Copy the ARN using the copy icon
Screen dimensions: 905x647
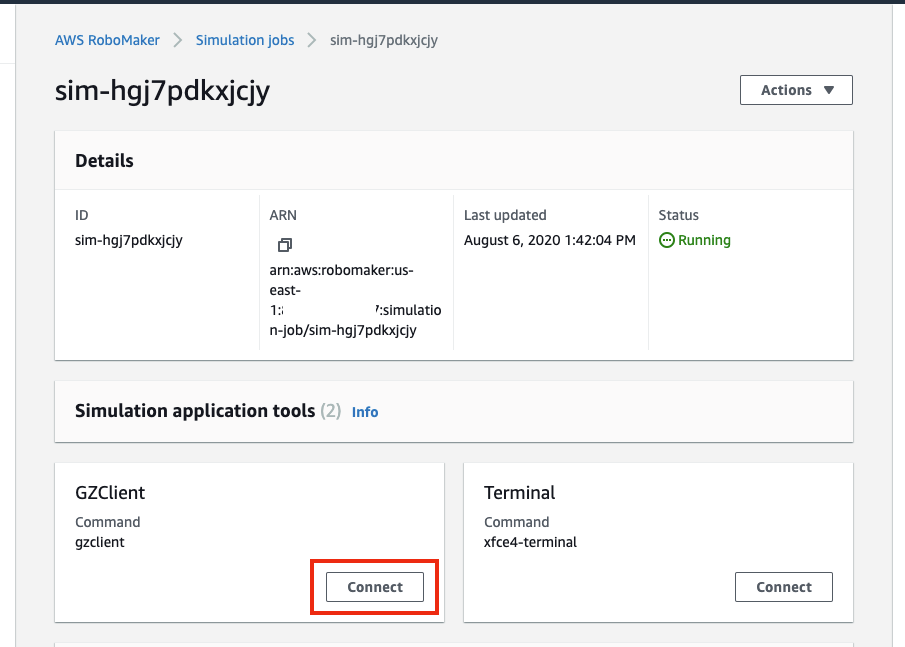point(285,245)
